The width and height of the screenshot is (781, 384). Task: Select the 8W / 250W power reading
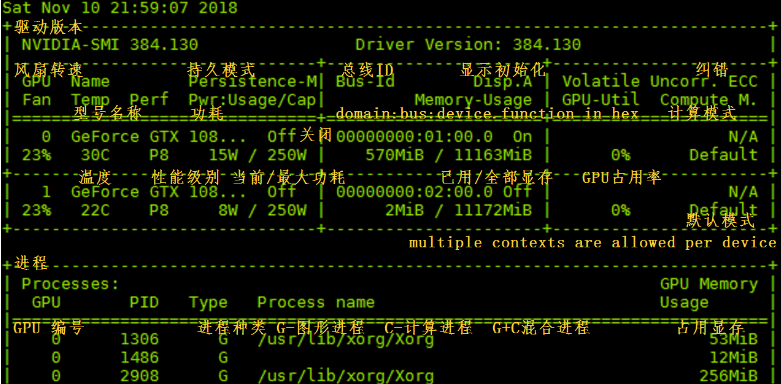(262, 210)
